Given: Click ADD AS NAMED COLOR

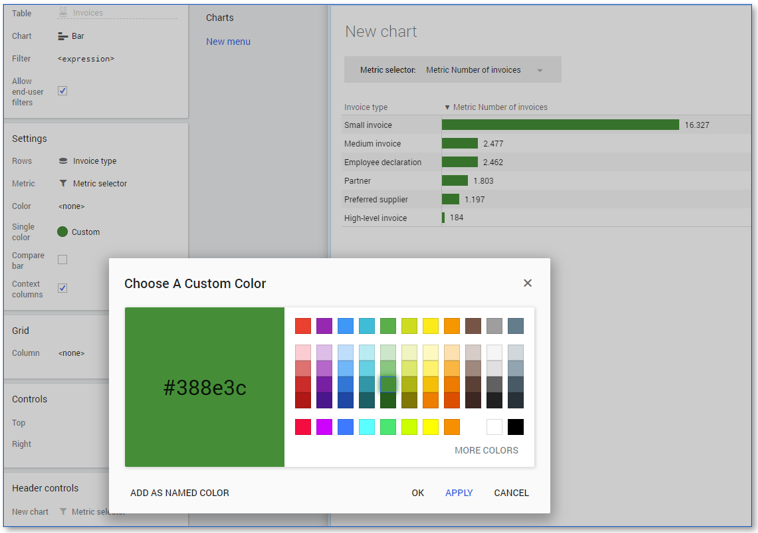Looking at the screenshot, I should 179,493.
